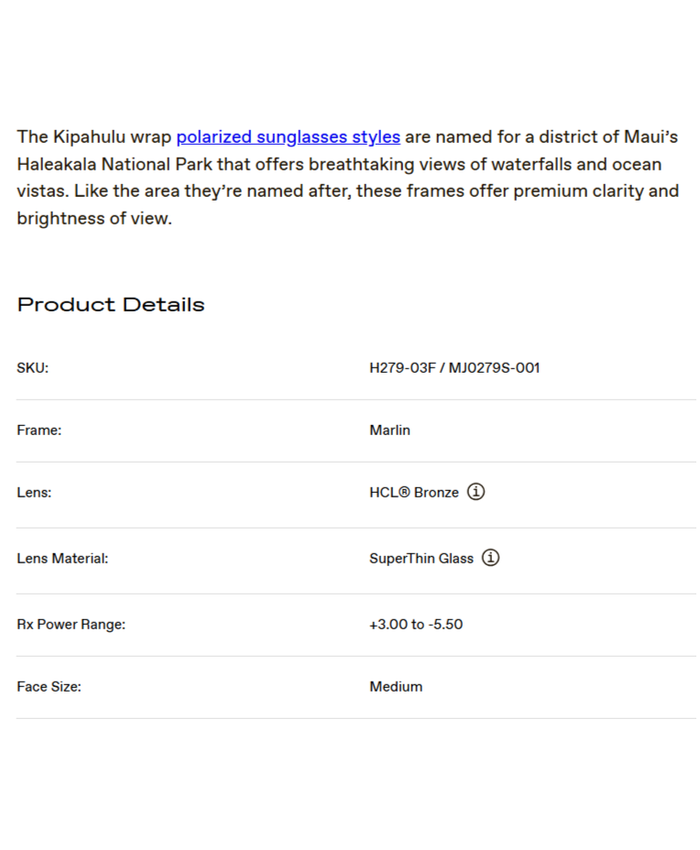700x850 pixels.
Task: Click the info icon beside SuperThin Glass
Action: point(491,558)
